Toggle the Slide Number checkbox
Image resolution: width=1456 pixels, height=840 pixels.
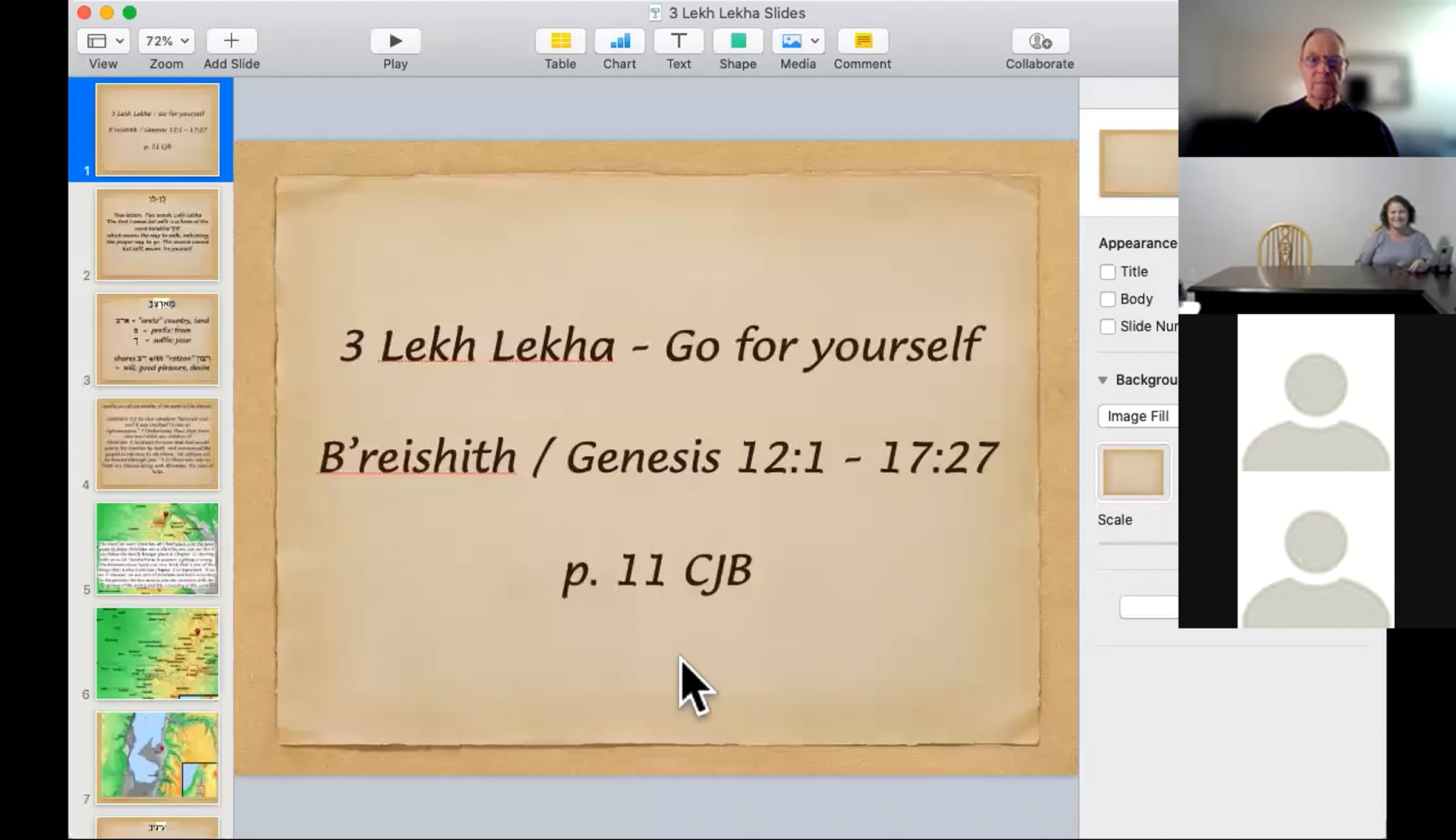[x=1107, y=327]
